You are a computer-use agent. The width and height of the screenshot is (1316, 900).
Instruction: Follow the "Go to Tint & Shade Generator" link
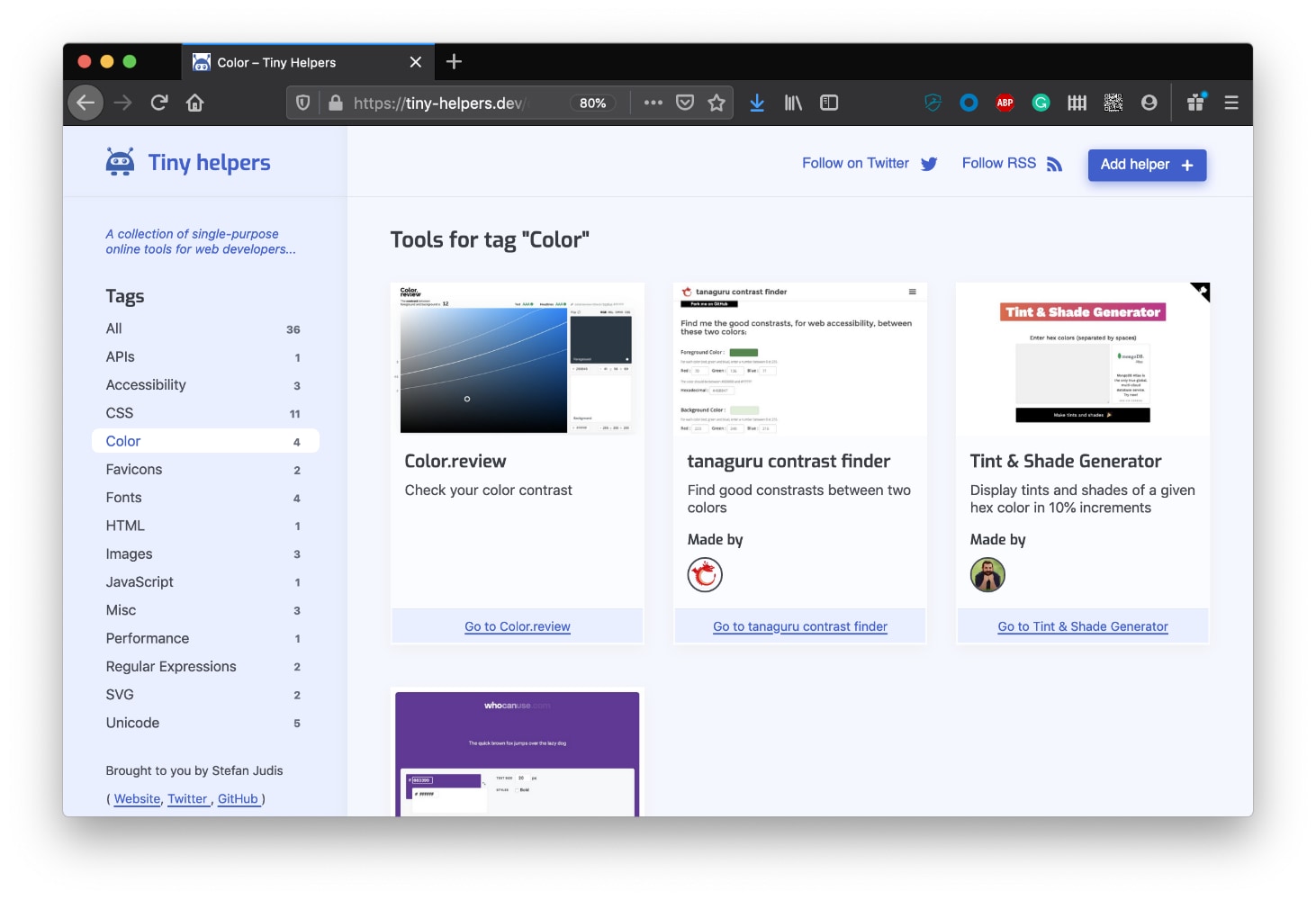point(1082,626)
